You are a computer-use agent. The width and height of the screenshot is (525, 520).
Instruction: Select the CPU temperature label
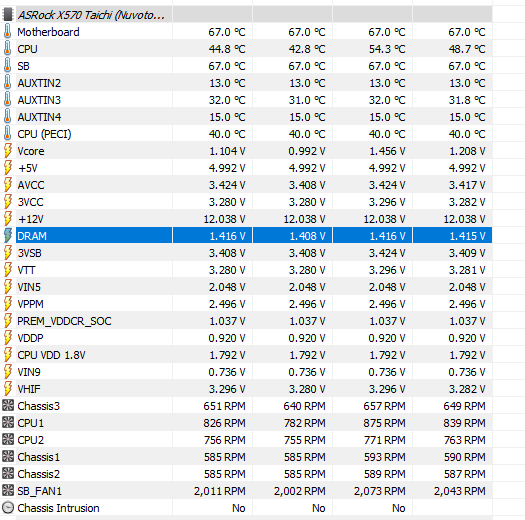[27, 49]
